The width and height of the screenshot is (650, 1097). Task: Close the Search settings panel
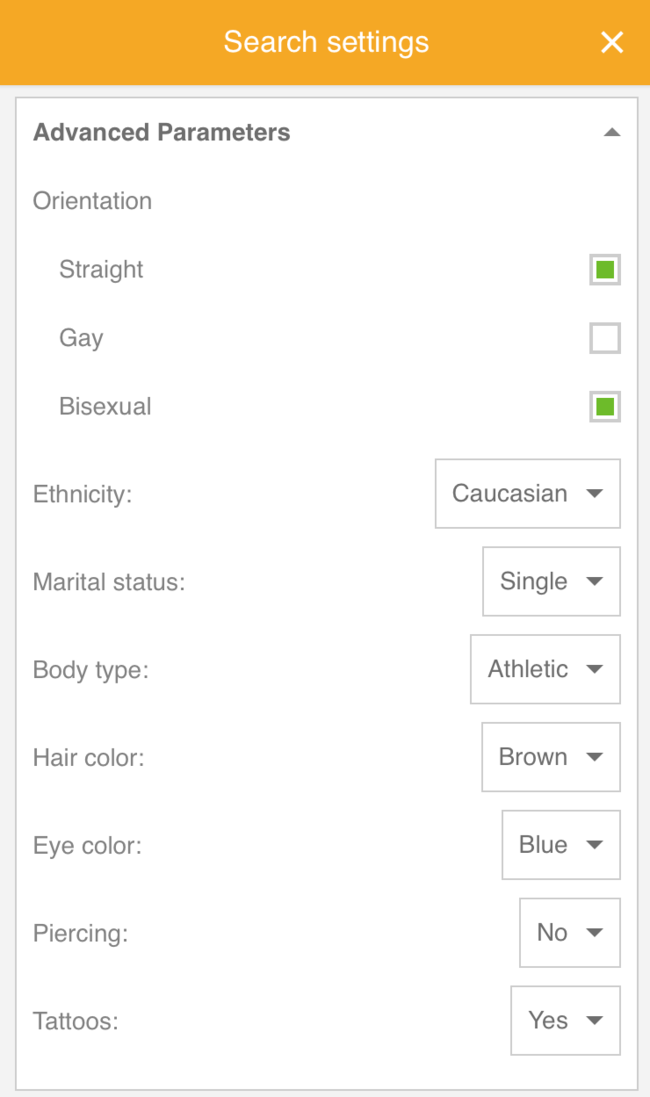pos(611,42)
